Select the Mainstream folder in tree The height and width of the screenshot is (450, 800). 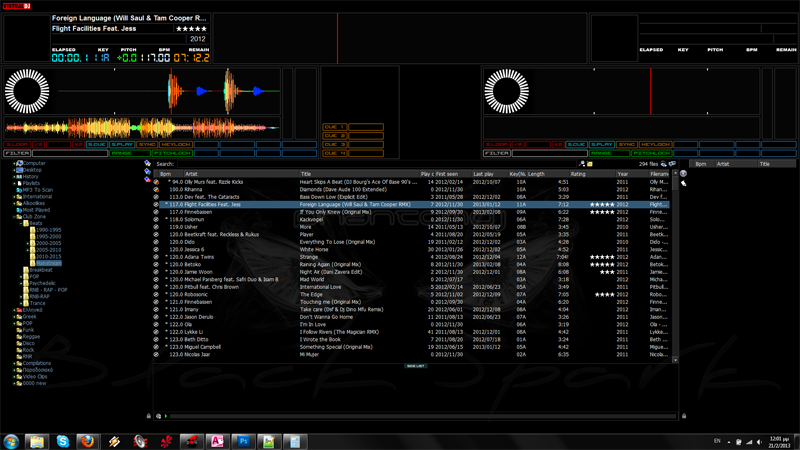click(48, 263)
